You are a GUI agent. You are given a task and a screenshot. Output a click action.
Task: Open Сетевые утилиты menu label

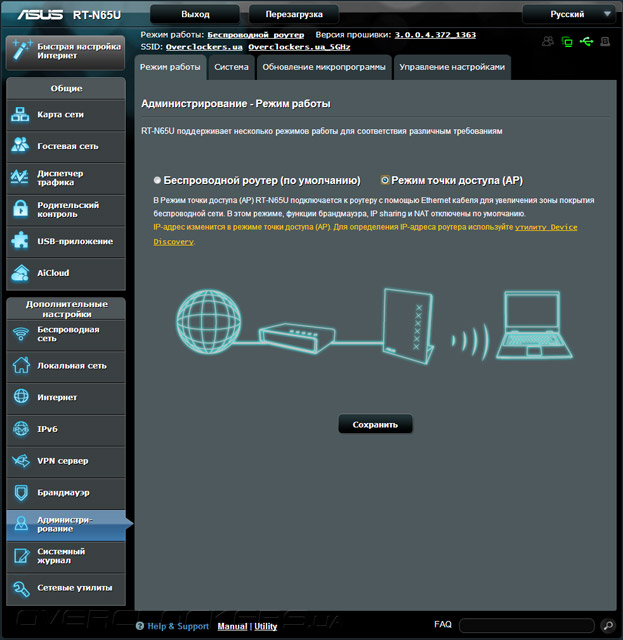[x=75, y=588]
